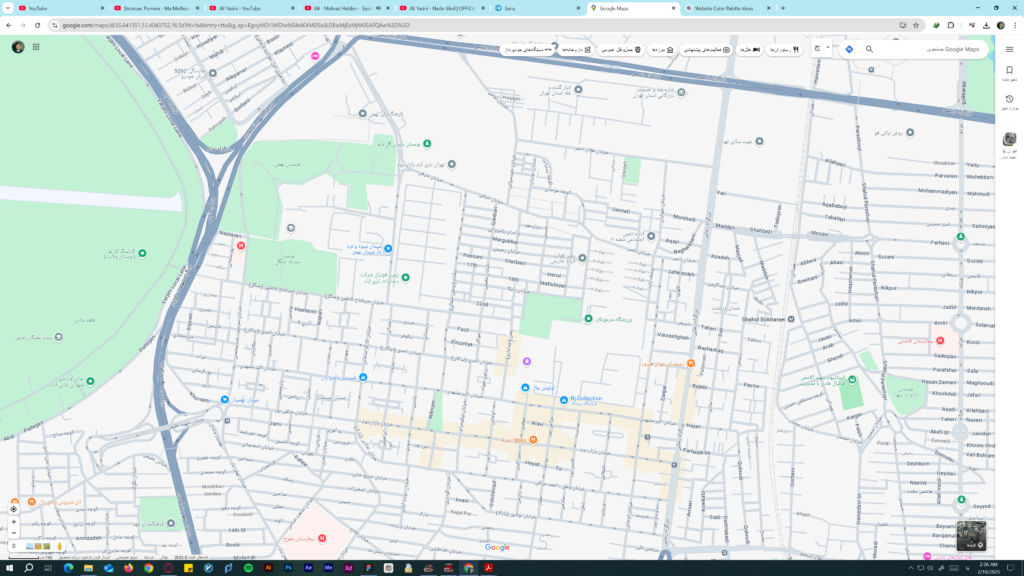
Task: Expand the dropdown arrow beside the search box
Action: pyautogui.click(x=828, y=47)
